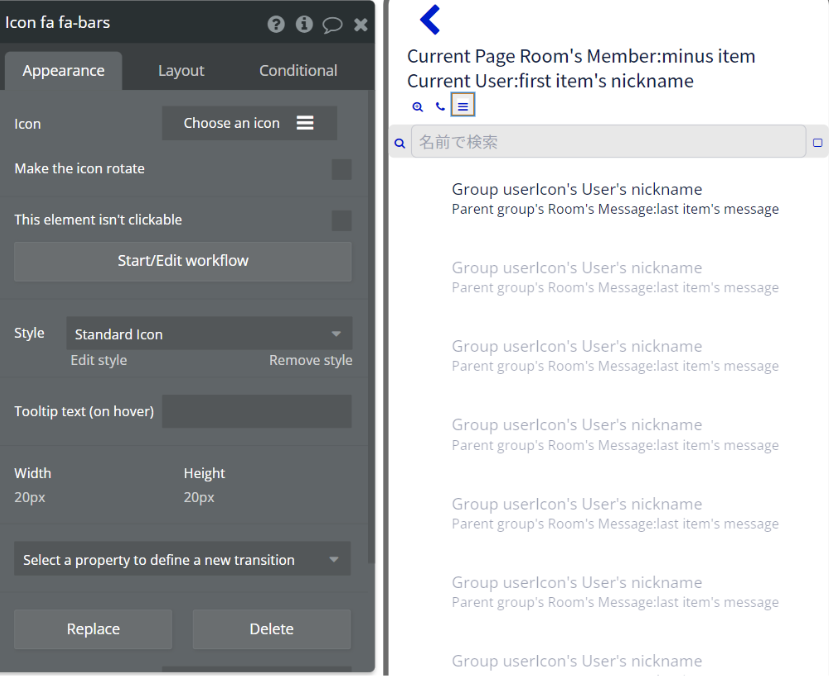Click the Tooltip text input field
The width and height of the screenshot is (834, 676).
click(x=257, y=411)
